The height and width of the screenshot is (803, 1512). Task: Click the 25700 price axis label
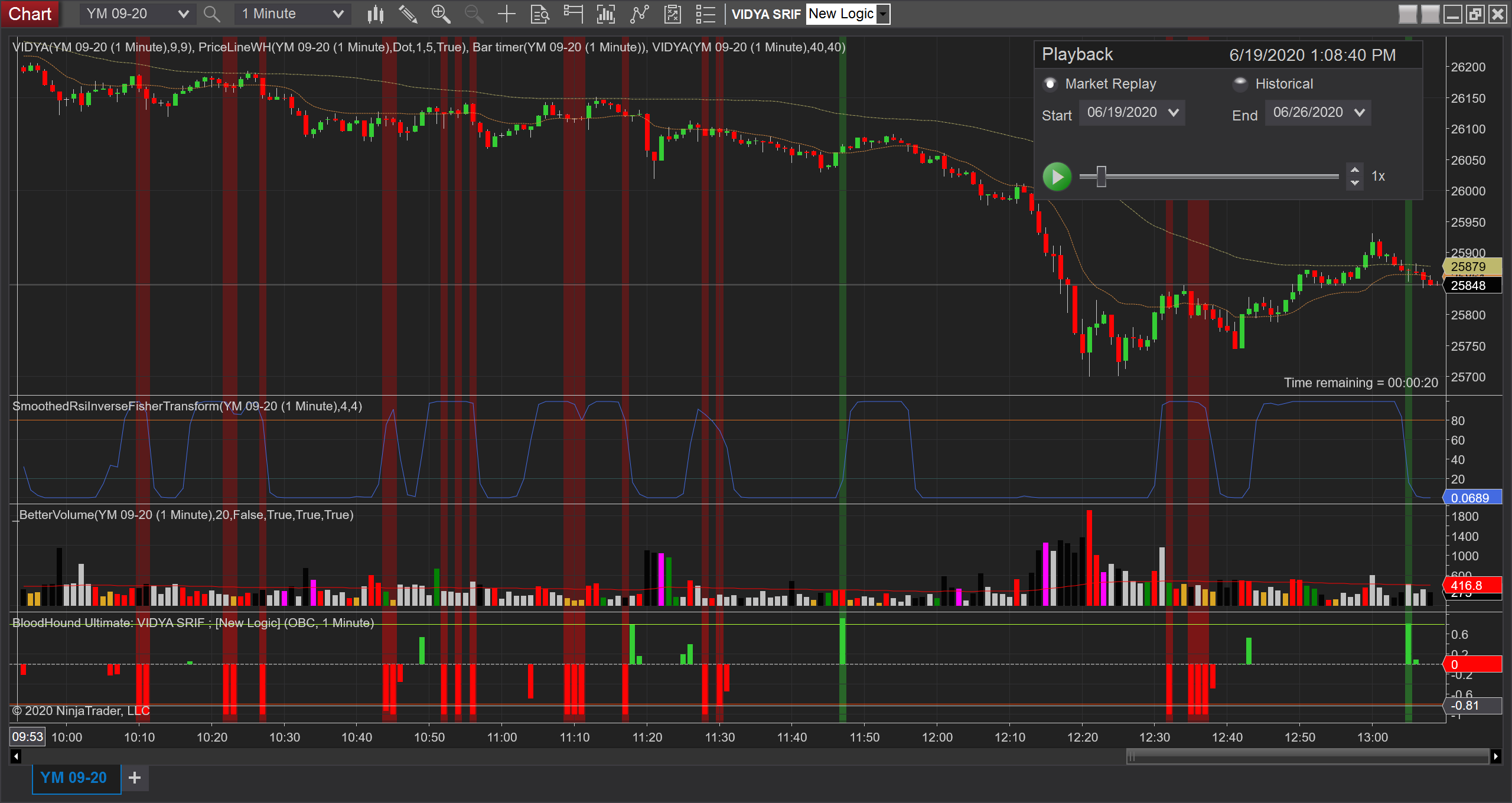[1468, 377]
